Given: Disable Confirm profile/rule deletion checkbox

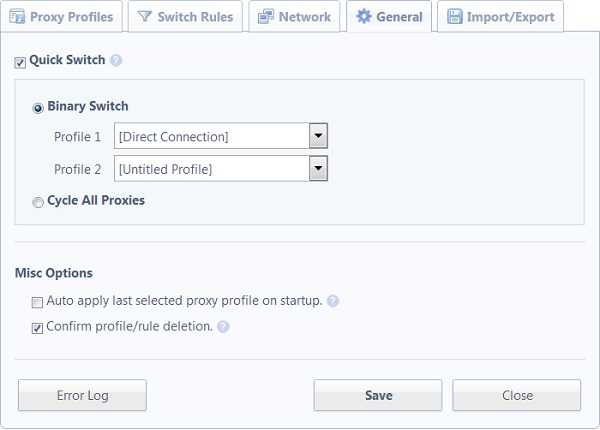Looking at the screenshot, I should coord(37,328).
